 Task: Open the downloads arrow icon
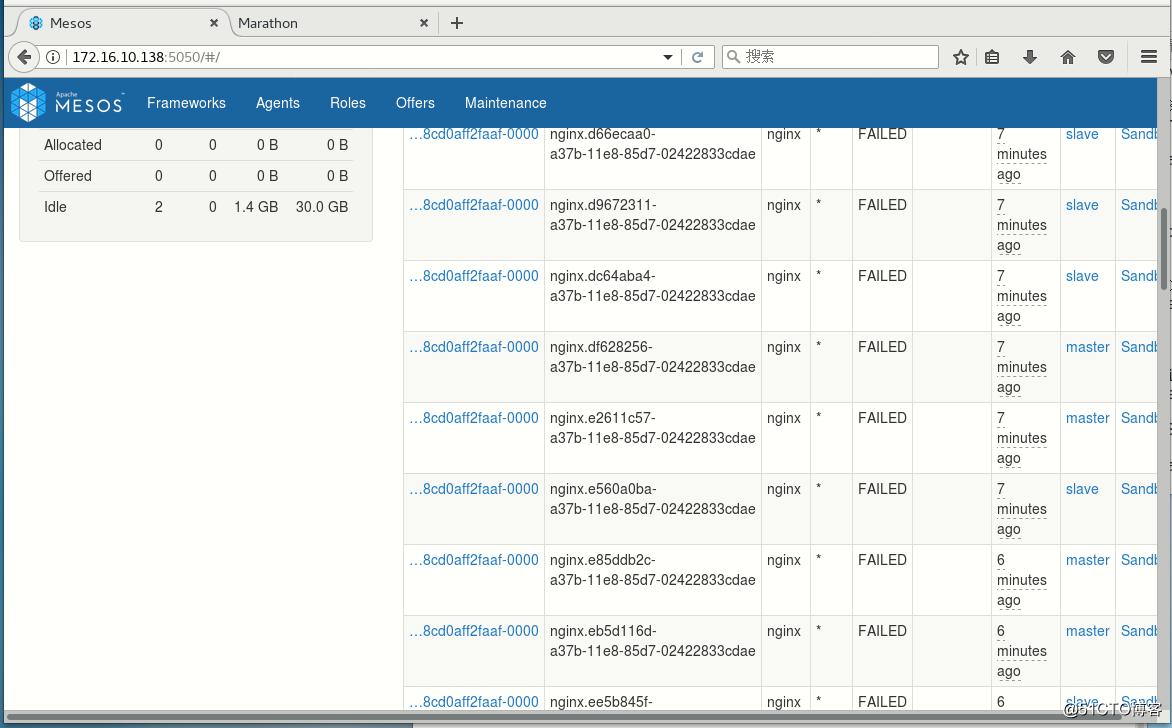click(x=1030, y=57)
